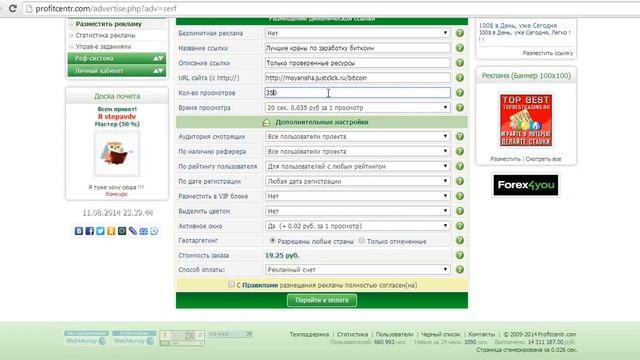Open Активное окно dropdown

(357, 226)
